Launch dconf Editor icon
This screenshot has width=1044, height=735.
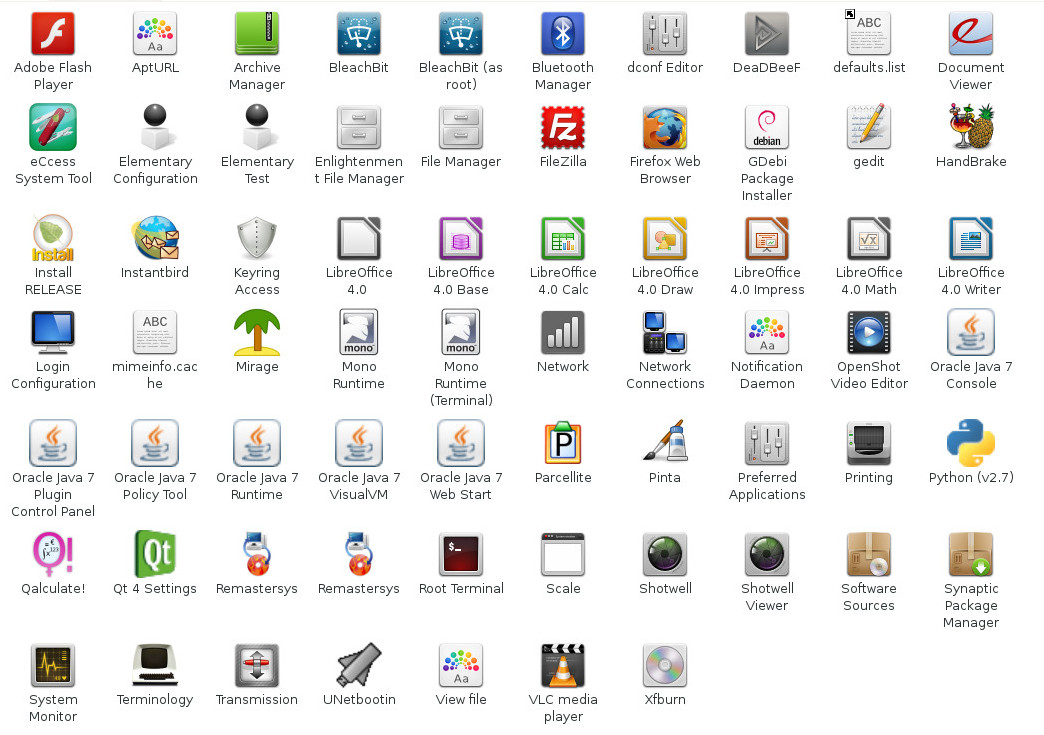click(664, 33)
